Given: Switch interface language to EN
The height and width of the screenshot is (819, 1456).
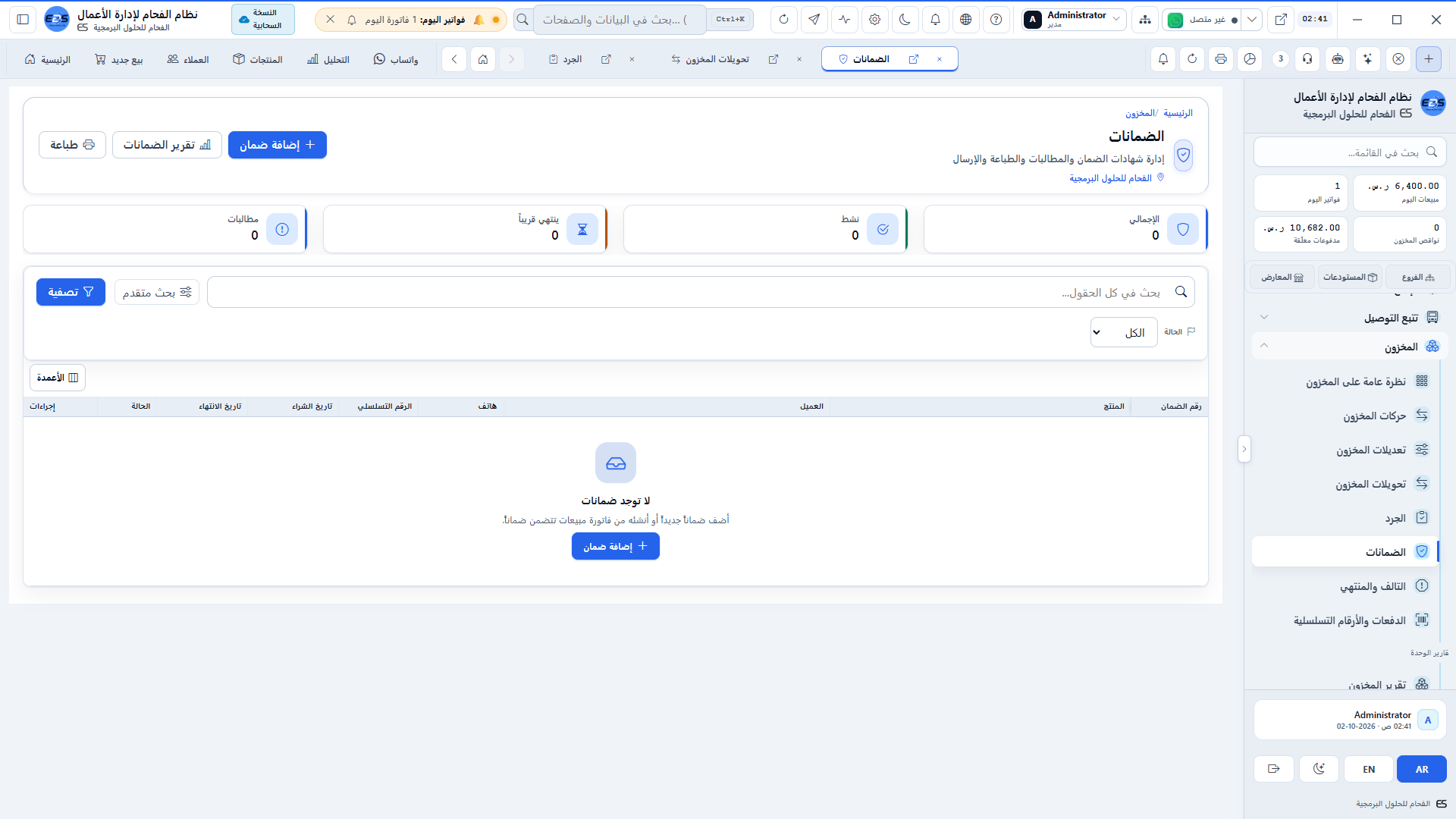Looking at the screenshot, I should click(1369, 769).
